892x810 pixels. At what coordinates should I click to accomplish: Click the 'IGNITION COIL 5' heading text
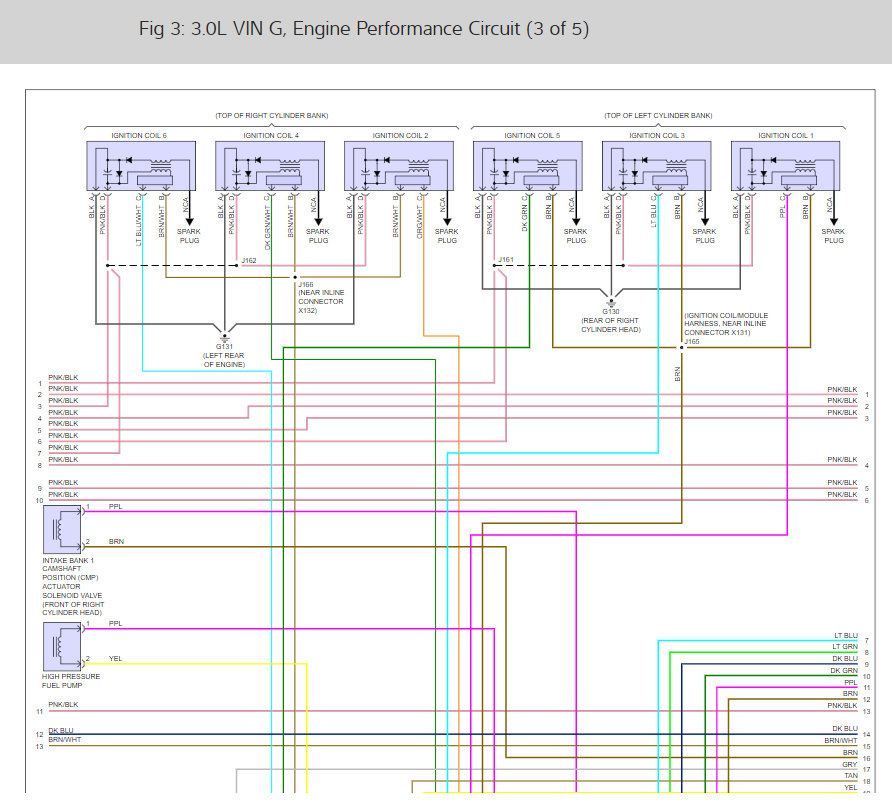pos(532,135)
